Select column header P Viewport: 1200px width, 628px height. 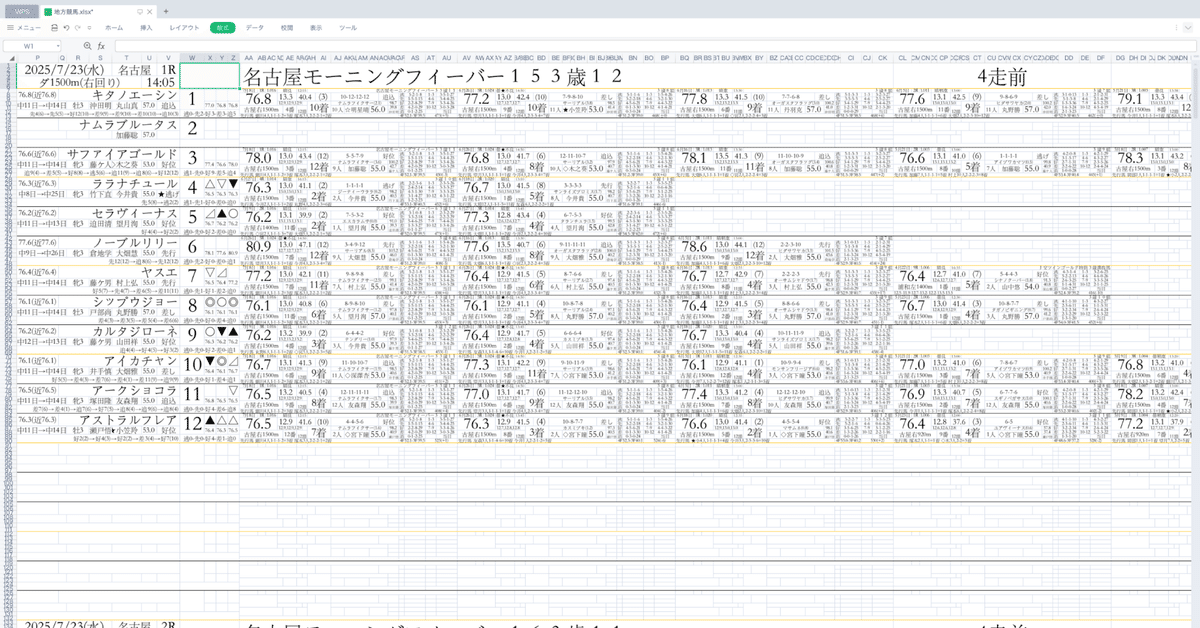pyautogui.click(x=38, y=58)
